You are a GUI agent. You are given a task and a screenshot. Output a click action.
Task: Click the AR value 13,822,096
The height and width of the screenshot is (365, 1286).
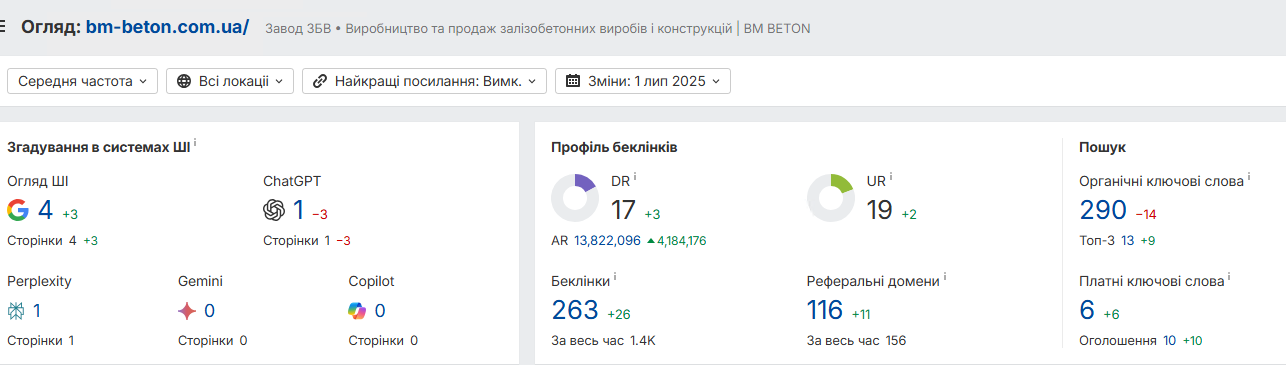pos(607,240)
